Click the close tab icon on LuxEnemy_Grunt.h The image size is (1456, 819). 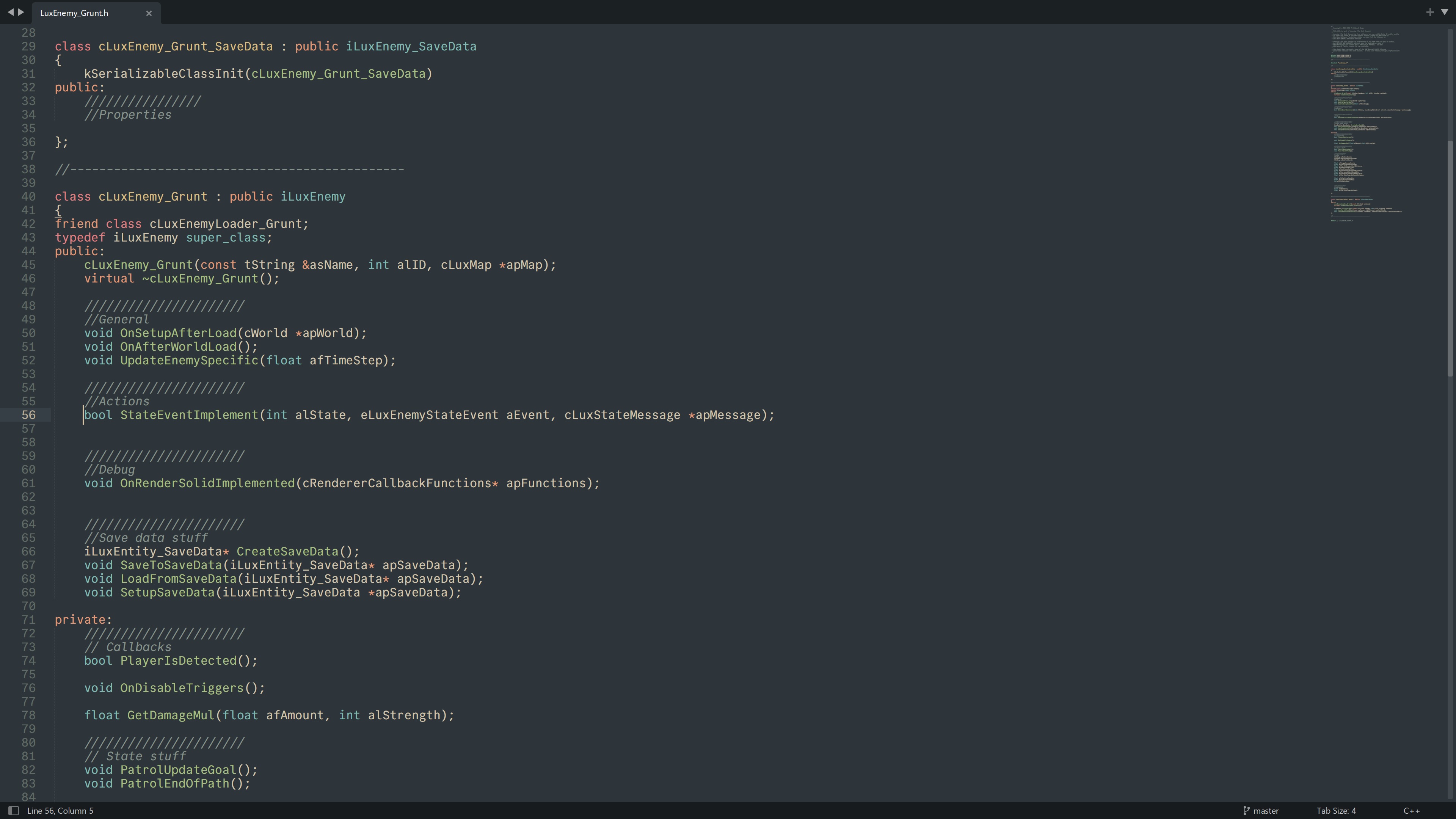148,12
